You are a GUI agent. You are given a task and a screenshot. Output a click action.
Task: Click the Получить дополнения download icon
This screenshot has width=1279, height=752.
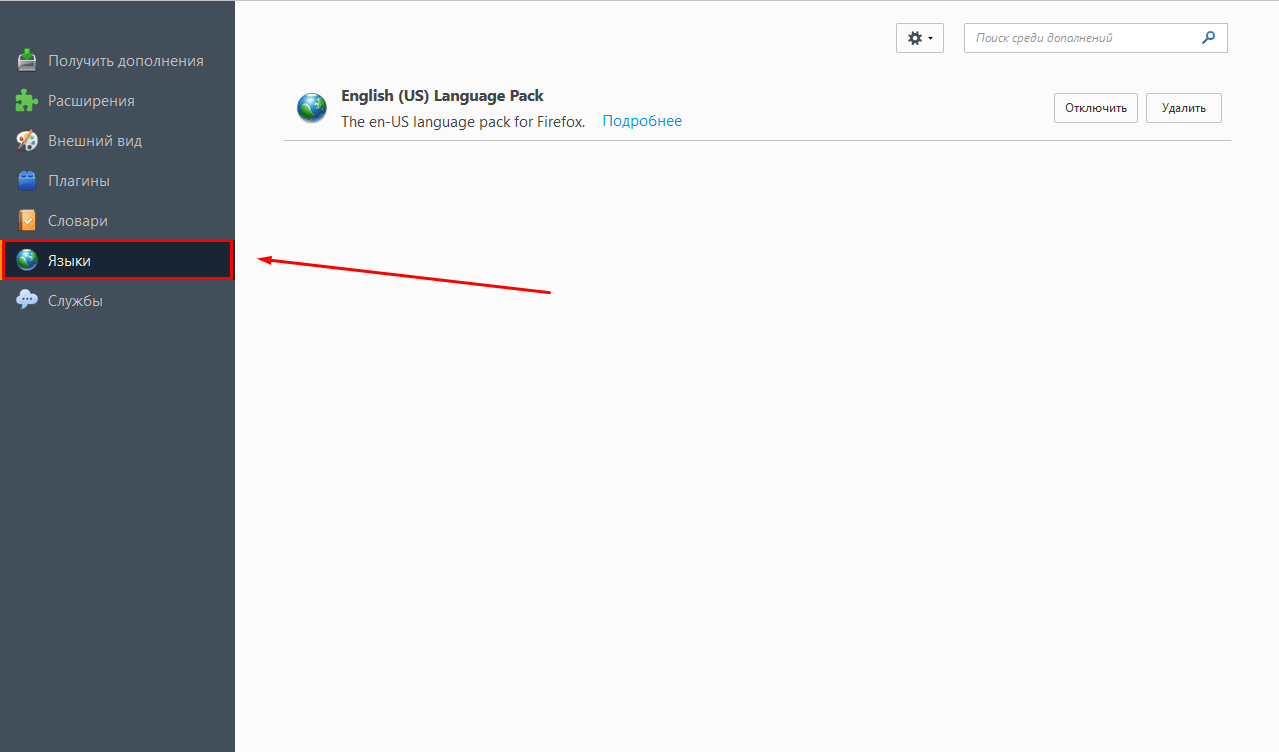(x=27, y=60)
